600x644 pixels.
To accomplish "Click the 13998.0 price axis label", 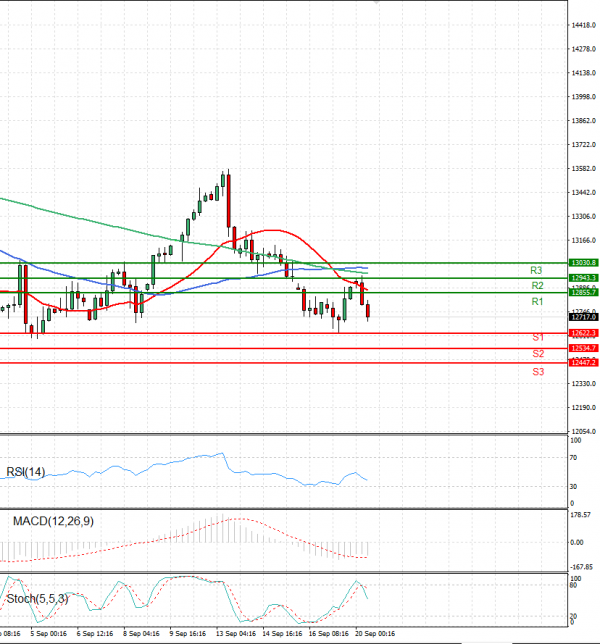I will (584, 97).
